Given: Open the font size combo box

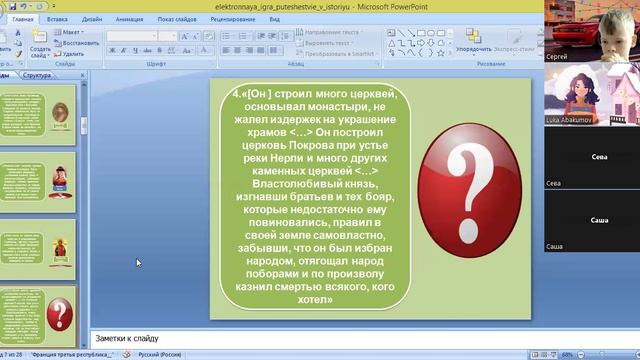Looking at the screenshot, I should tap(168, 36).
